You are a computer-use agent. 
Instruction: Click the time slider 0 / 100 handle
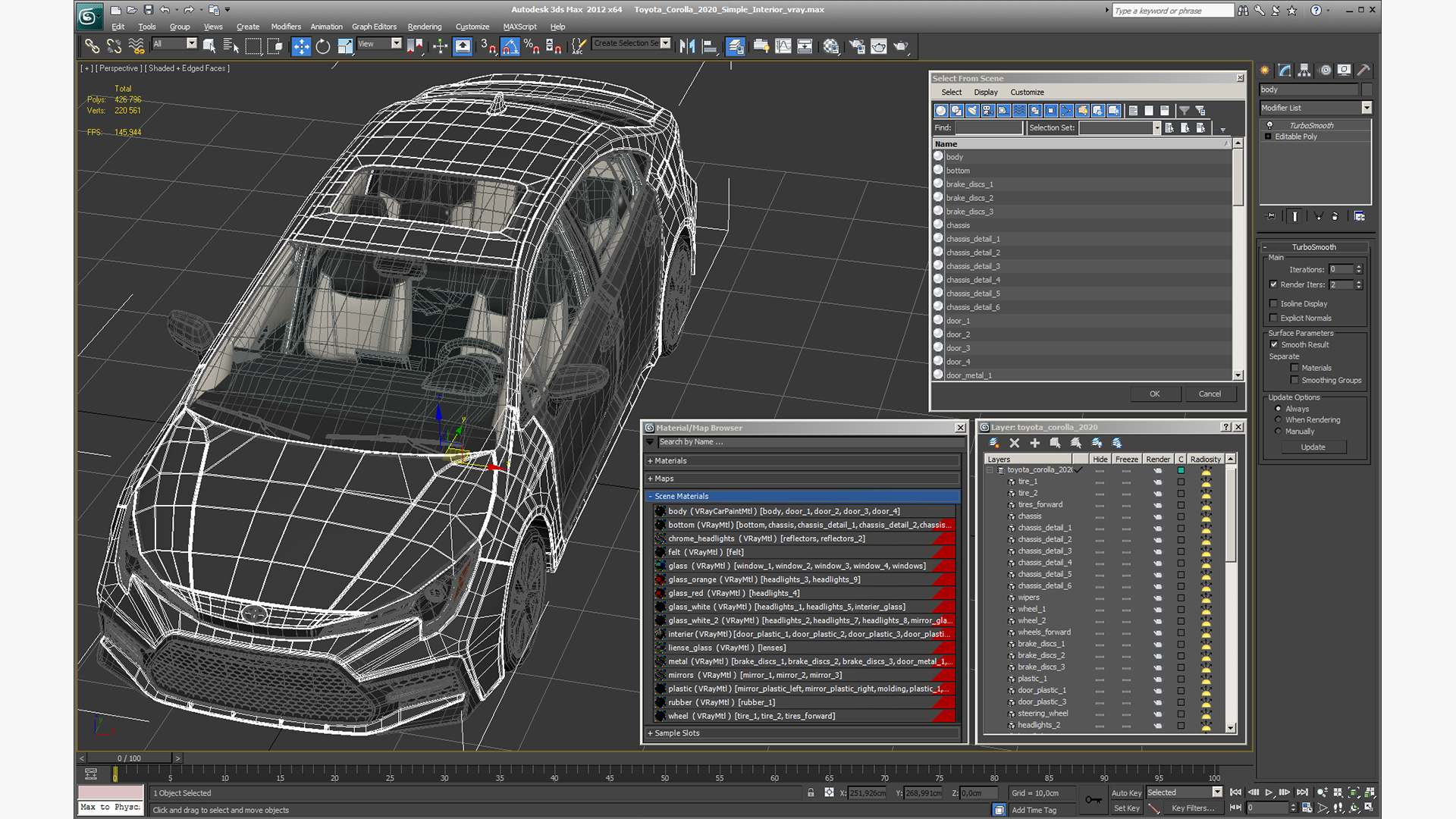129,758
